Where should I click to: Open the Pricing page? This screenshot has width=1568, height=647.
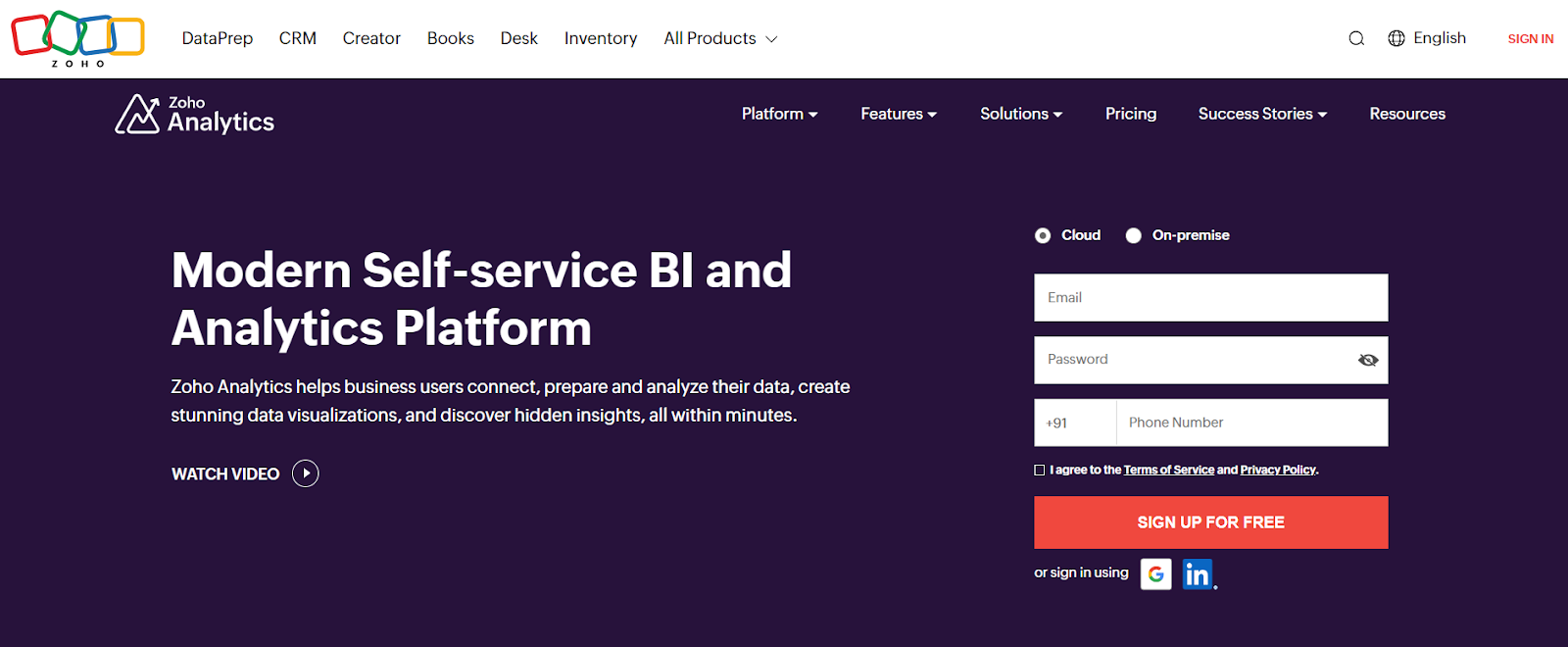click(x=1131, y=114)
